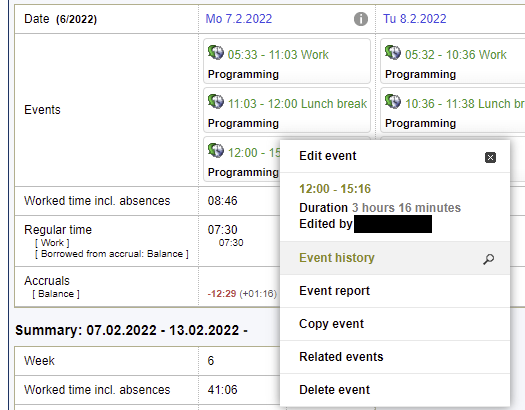The image size is (525, 410).
Task: Click the 11:03 - 12:00 Lunch break text
Action: coord(297,104)
